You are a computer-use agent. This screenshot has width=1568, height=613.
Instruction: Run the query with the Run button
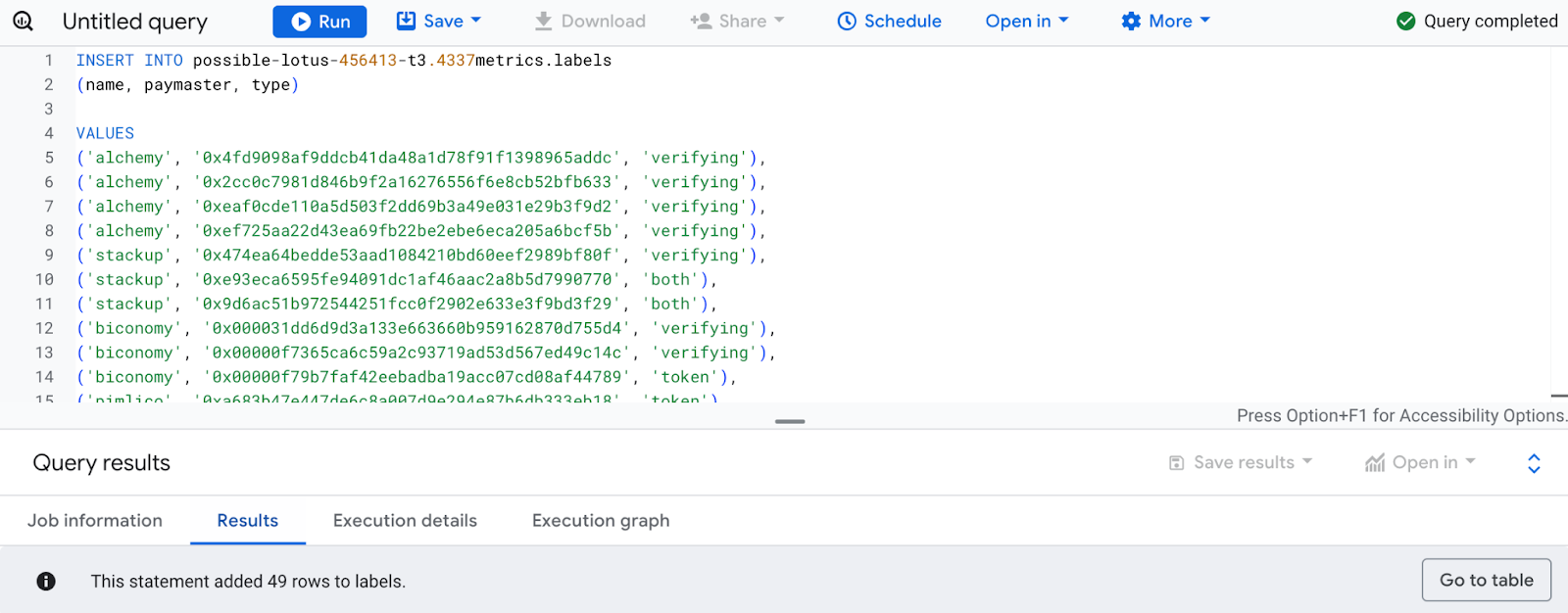pos(319,22)
